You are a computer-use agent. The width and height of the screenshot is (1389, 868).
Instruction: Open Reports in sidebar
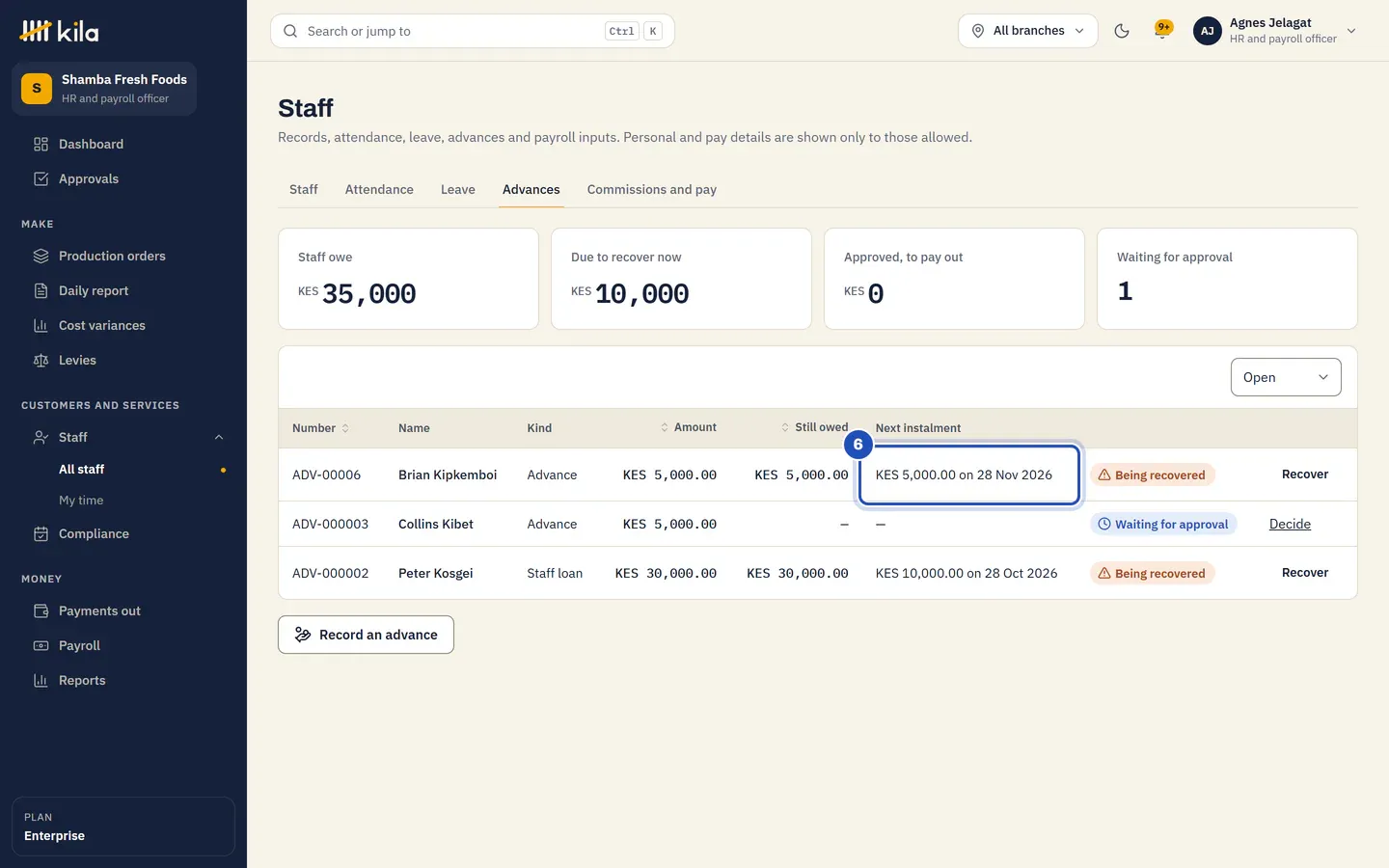123,680
